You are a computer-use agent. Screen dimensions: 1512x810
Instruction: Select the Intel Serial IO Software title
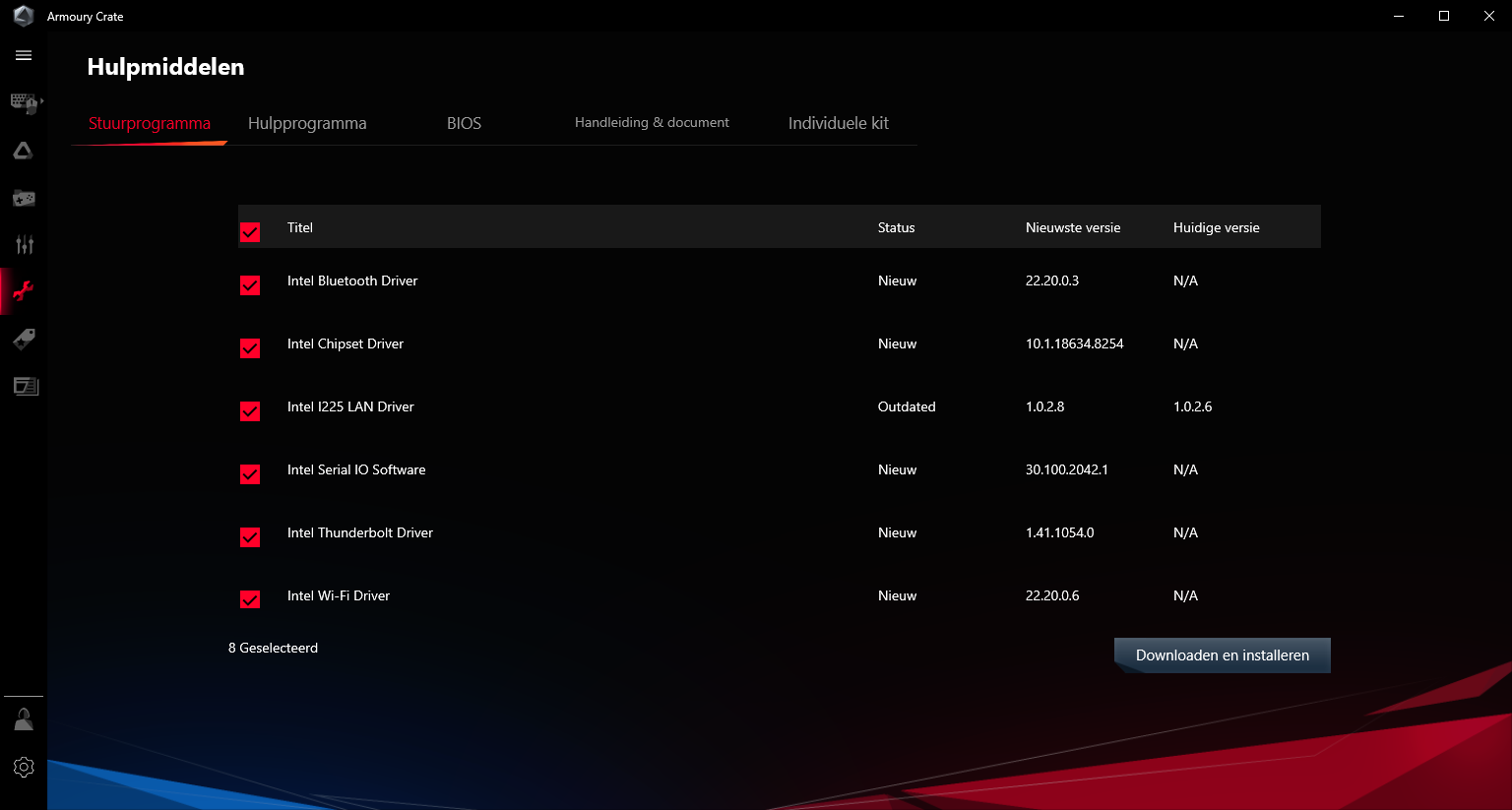pyautogui.click(x=356, y=469)
